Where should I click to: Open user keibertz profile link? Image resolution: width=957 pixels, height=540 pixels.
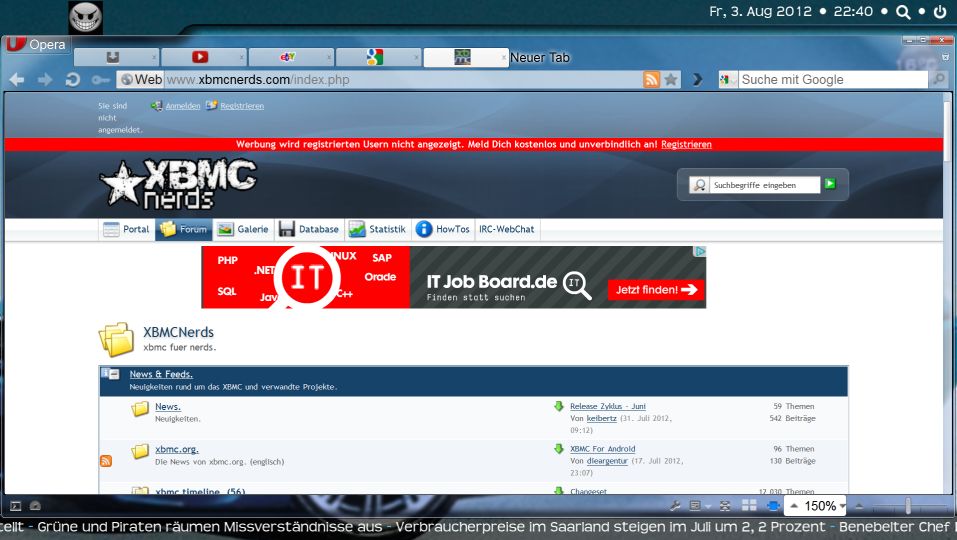coord(602,418)
